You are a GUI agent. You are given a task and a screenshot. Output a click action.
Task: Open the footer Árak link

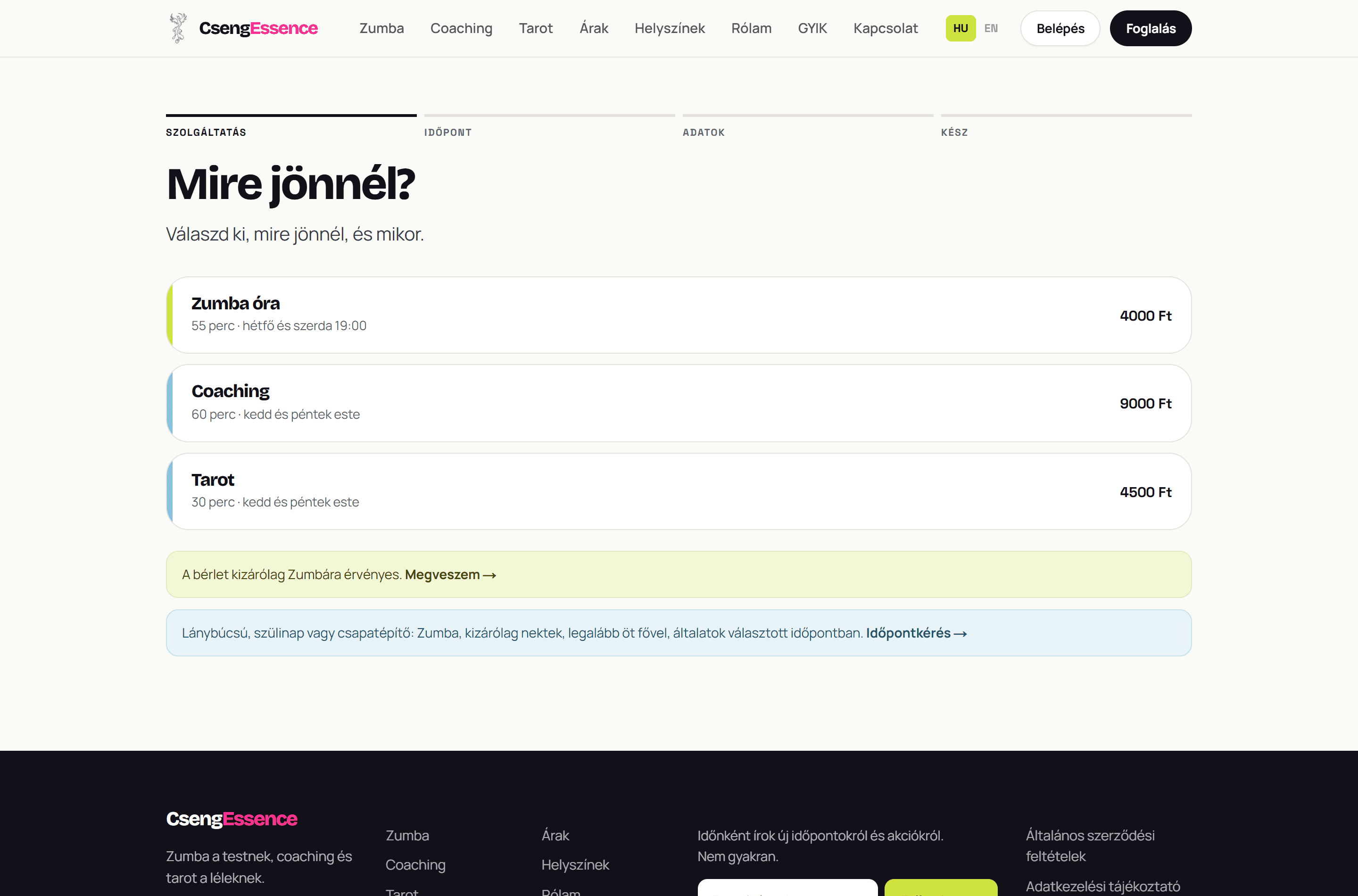coord(555,835)
